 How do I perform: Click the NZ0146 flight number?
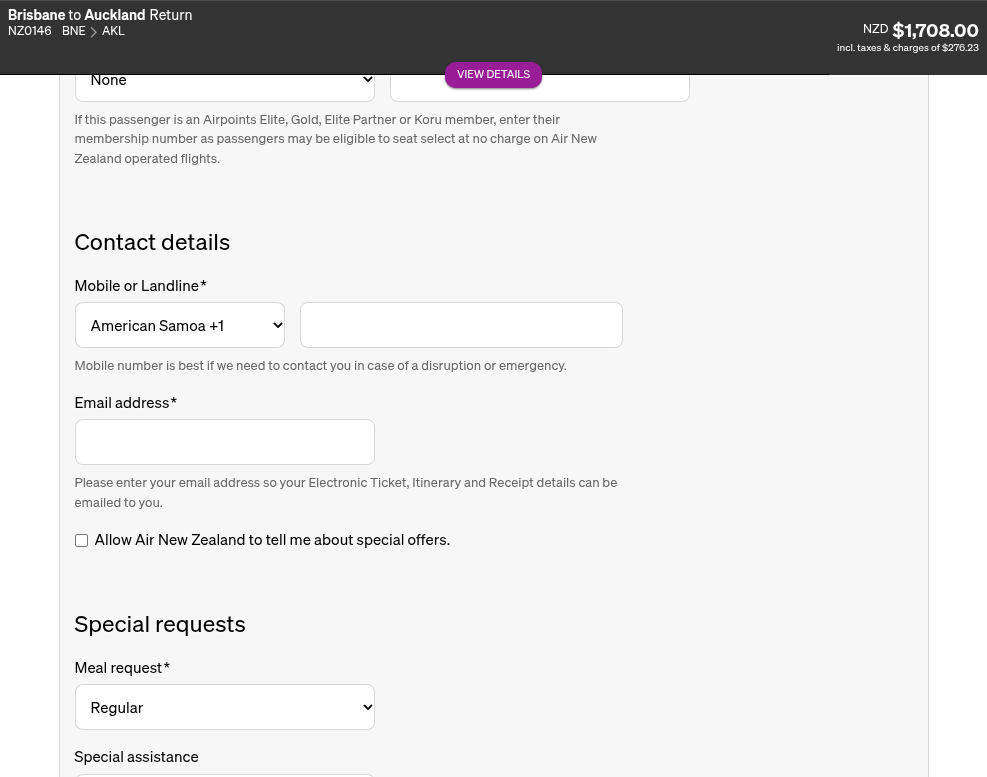point(30,31)
